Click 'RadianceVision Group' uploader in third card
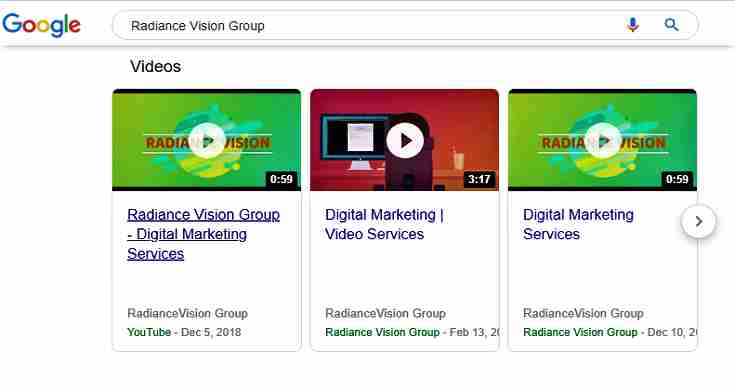735x385 pixels. tap(583, 313)
